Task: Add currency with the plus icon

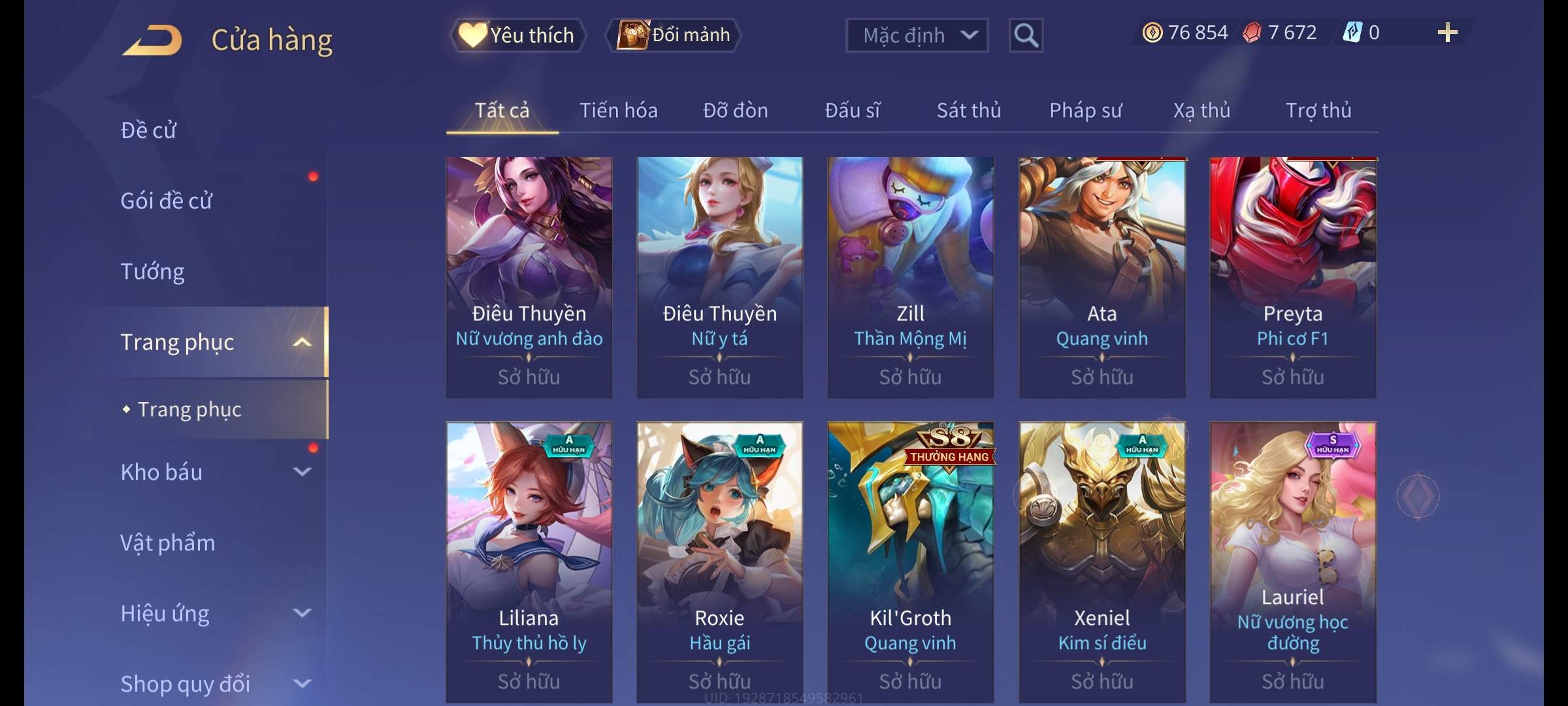Action: [x=1448, y=33]
